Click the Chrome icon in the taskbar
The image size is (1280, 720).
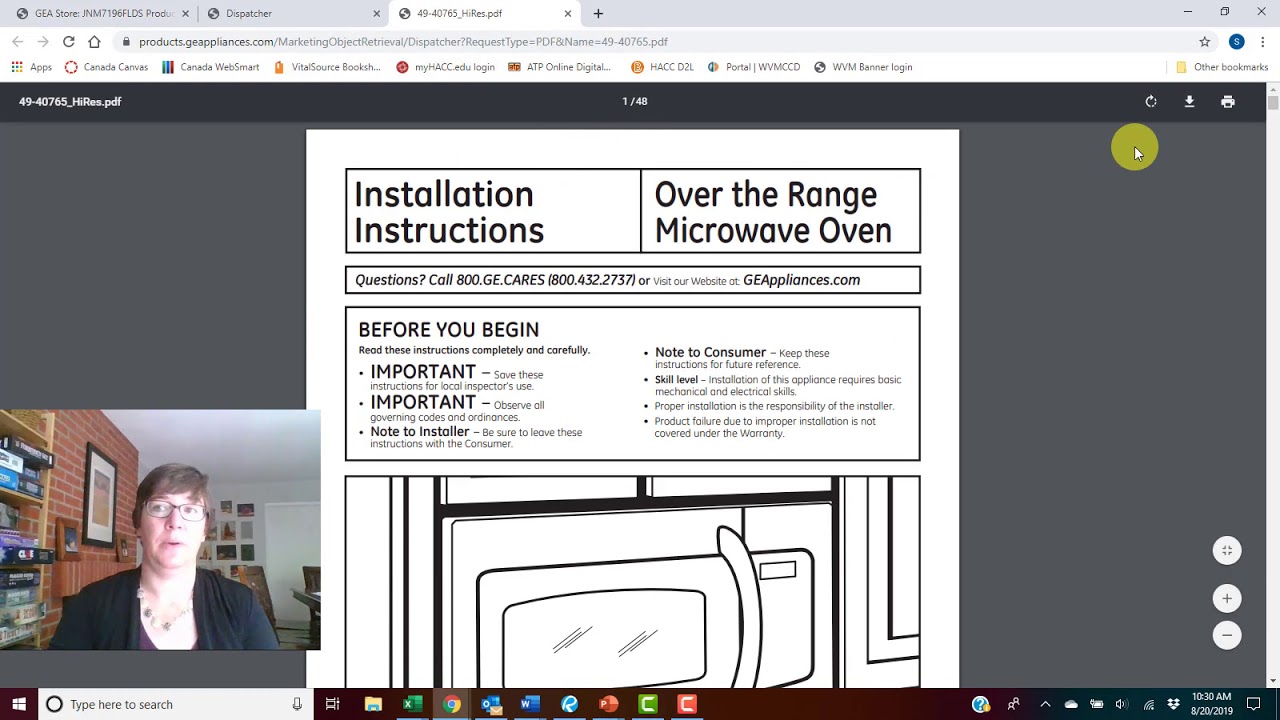452,704
